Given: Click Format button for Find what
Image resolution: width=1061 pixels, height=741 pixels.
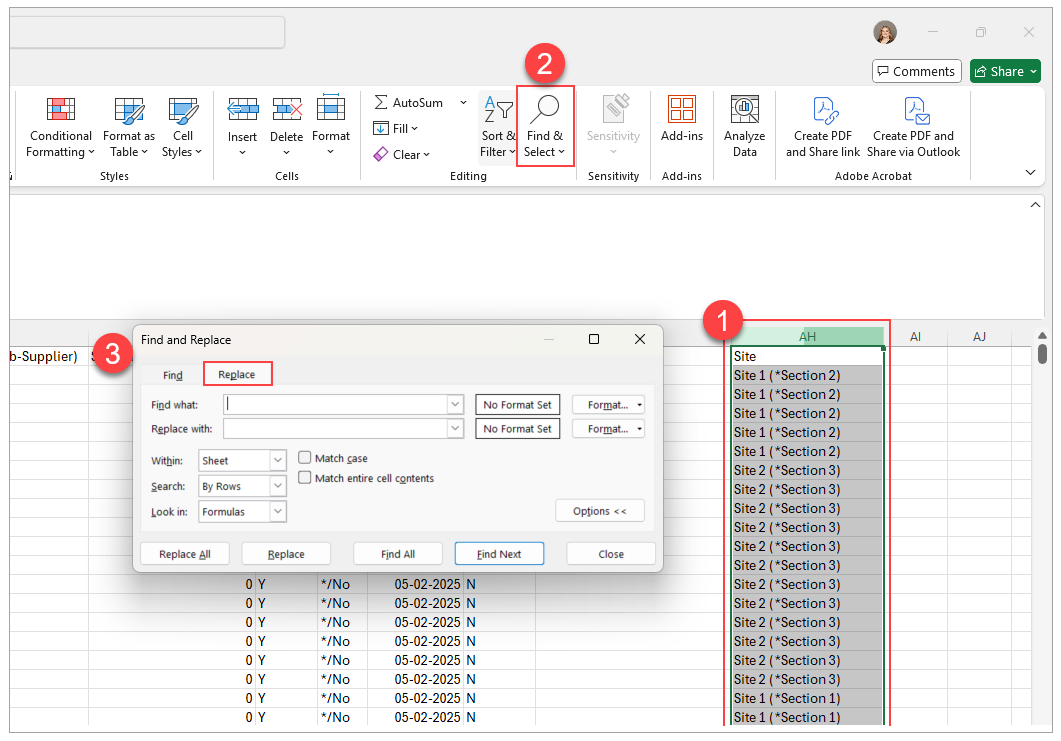Looking at the screenshot, I should pos(608,405).
